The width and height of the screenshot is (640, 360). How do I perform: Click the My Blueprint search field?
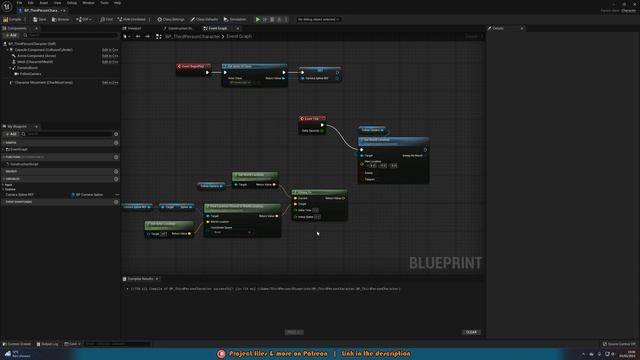click(x=67, y=134)
